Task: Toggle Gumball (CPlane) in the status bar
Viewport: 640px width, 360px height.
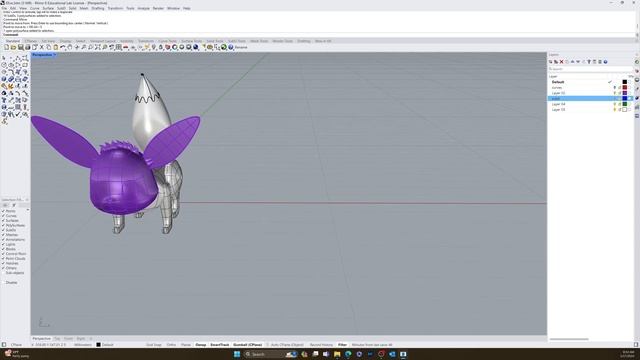Action: 247,345
